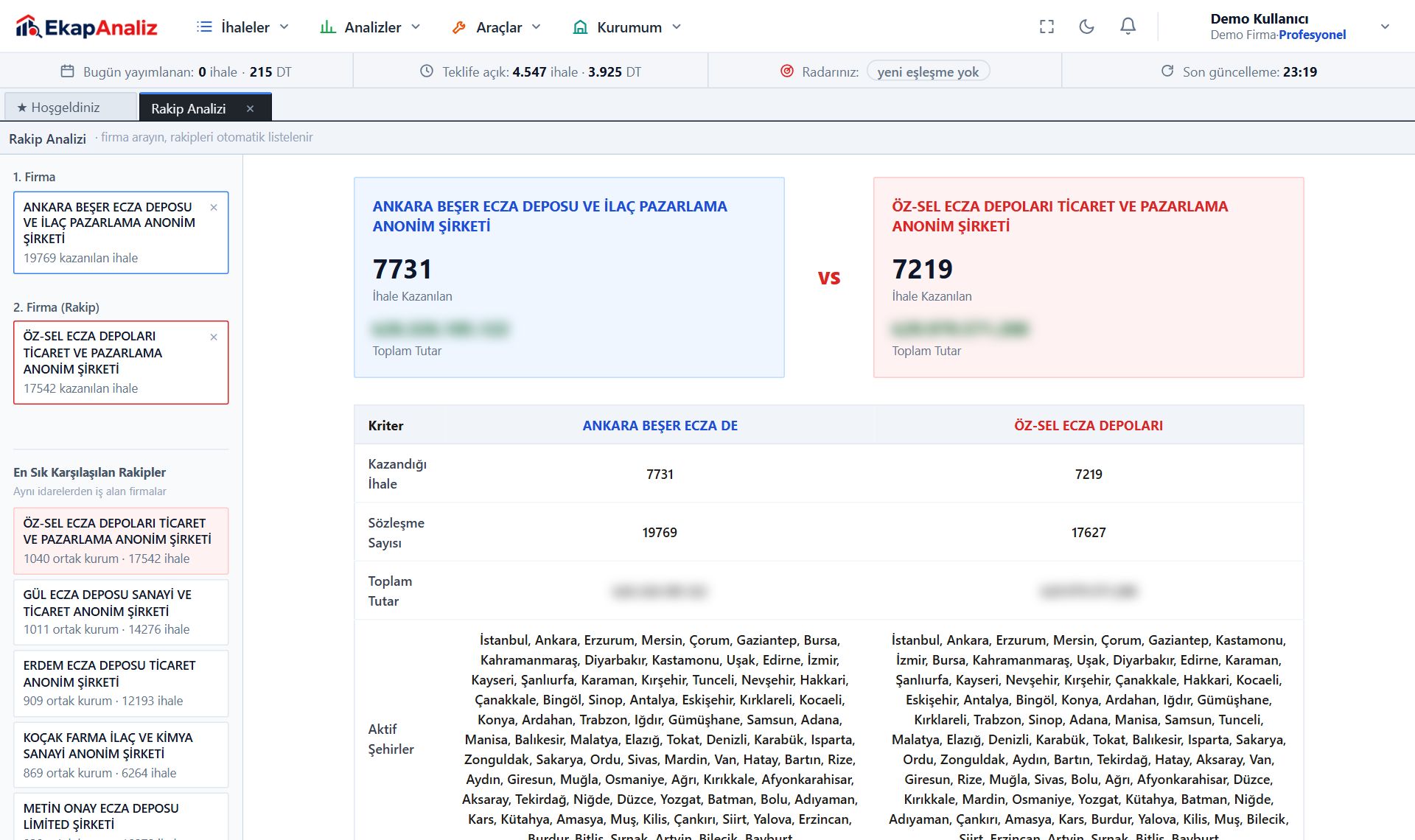The height and width of the screenshot is (840, 1415).
Task: Click the clock icon by Teklife açık
Action: point(426,71)
